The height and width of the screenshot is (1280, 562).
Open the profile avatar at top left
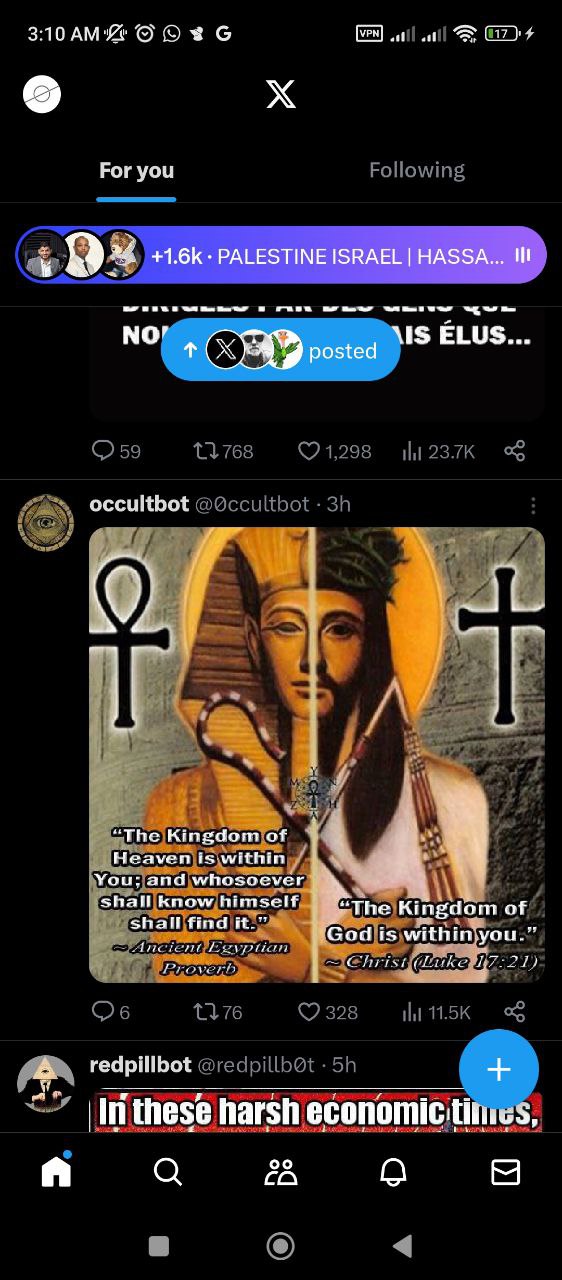[42, 94]
